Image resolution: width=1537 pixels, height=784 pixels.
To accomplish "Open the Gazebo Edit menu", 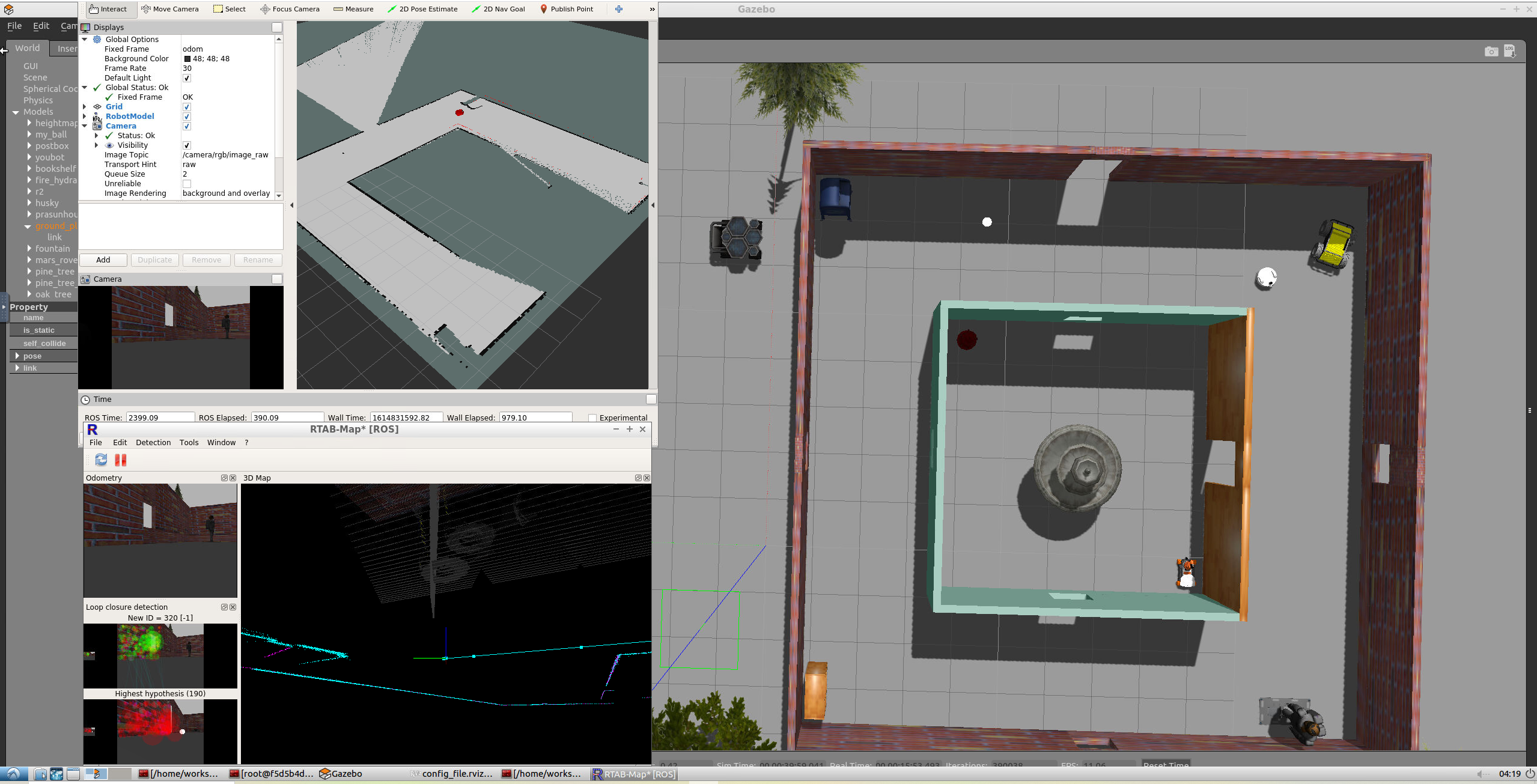I will [x=41, y=26].
